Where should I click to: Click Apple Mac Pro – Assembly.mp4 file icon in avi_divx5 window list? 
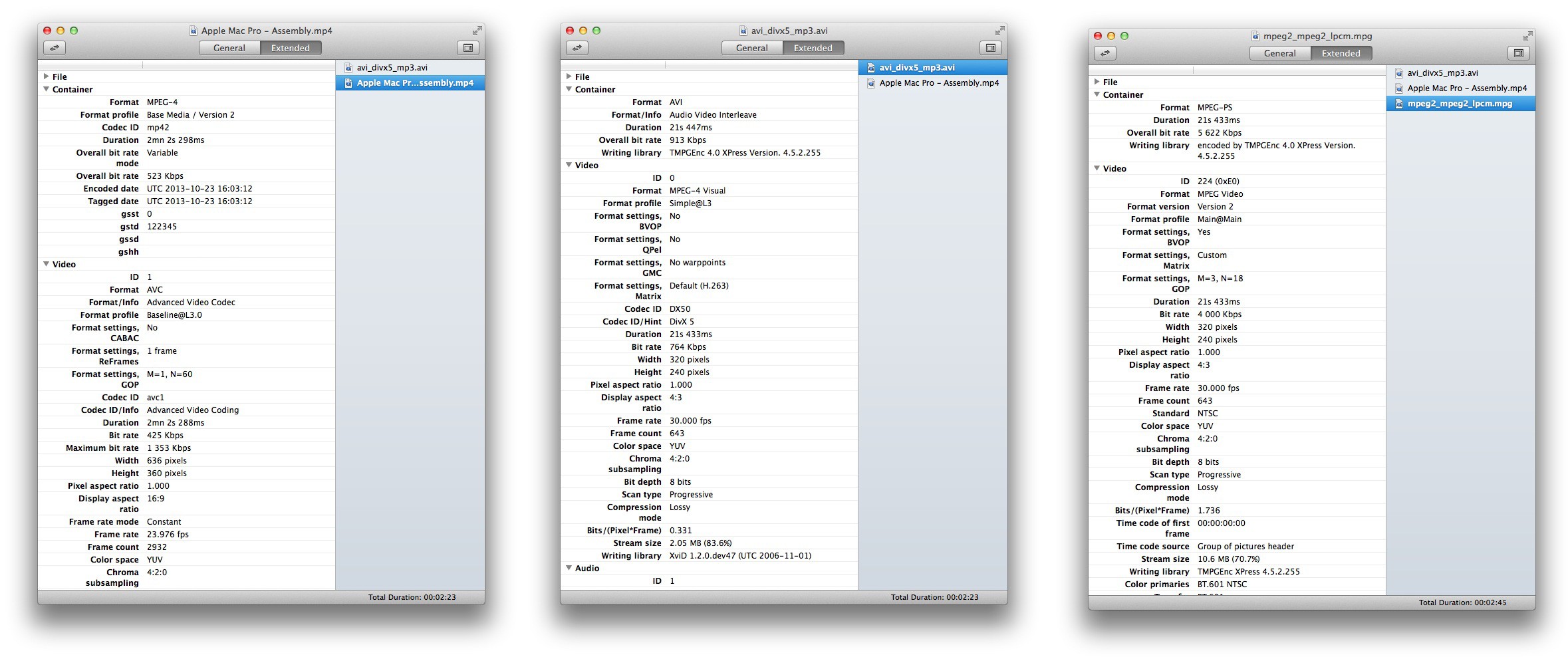coord(871,83)
